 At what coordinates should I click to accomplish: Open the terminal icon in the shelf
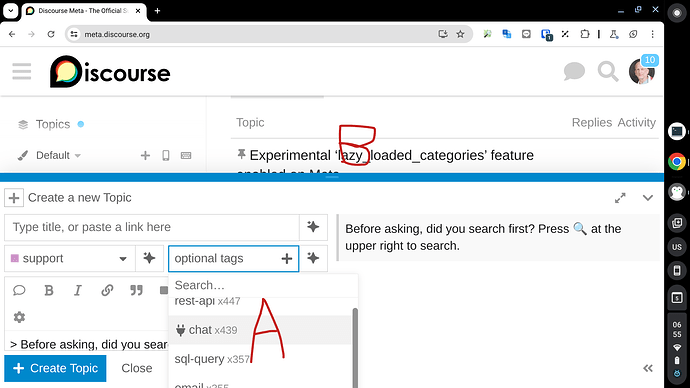tap(677, 132)
